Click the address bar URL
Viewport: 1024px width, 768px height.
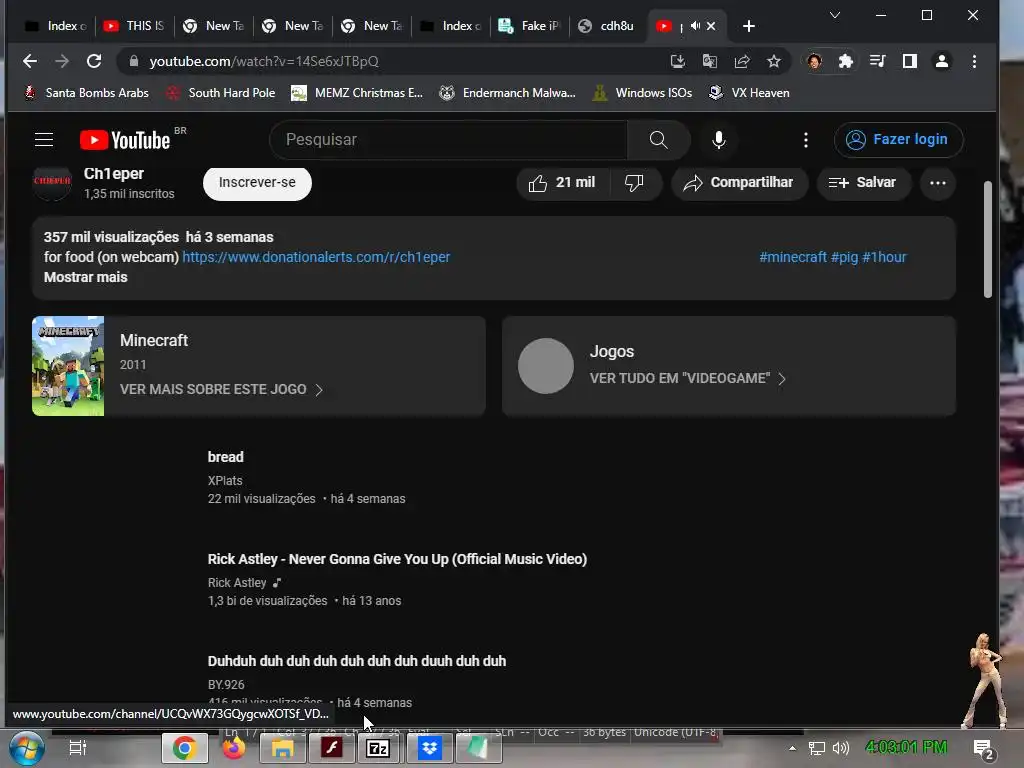(x=264, y=61)
